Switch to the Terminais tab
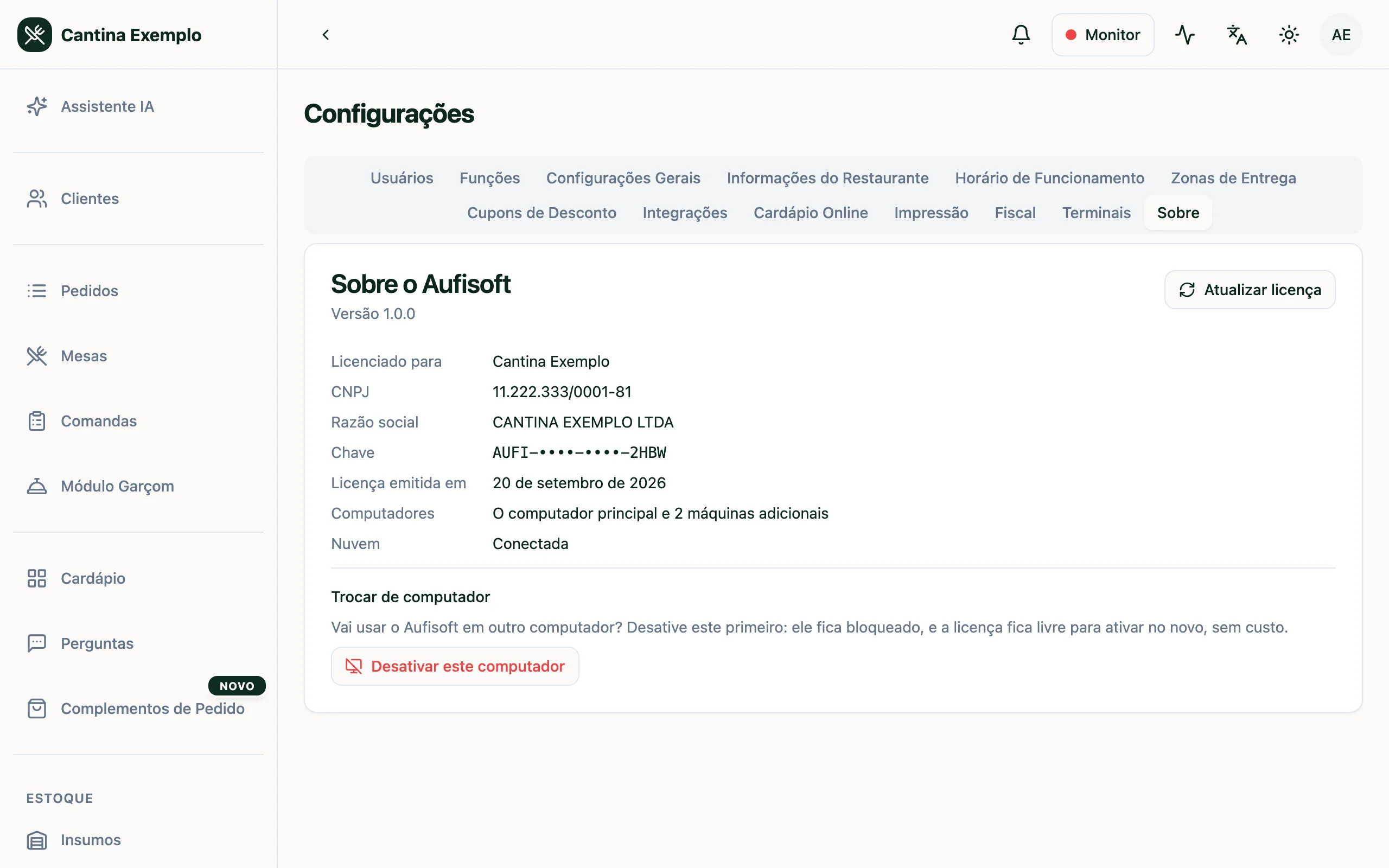1389x868 pixels. [x=1096, y=213]
